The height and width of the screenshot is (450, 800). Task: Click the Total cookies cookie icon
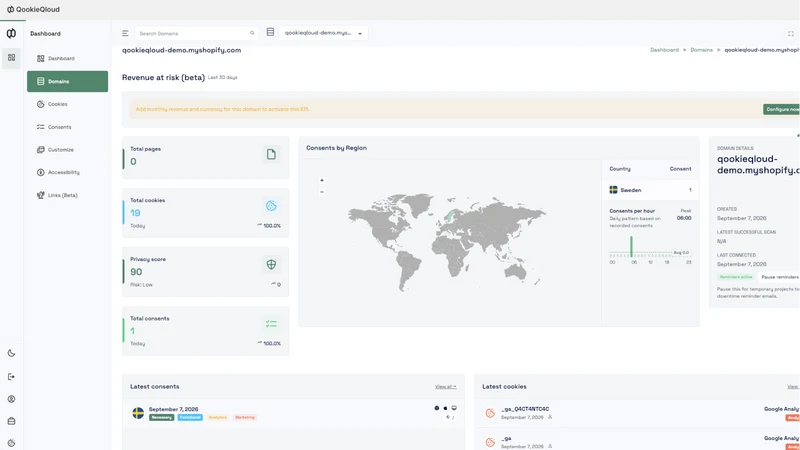click(x=271, y=206)
